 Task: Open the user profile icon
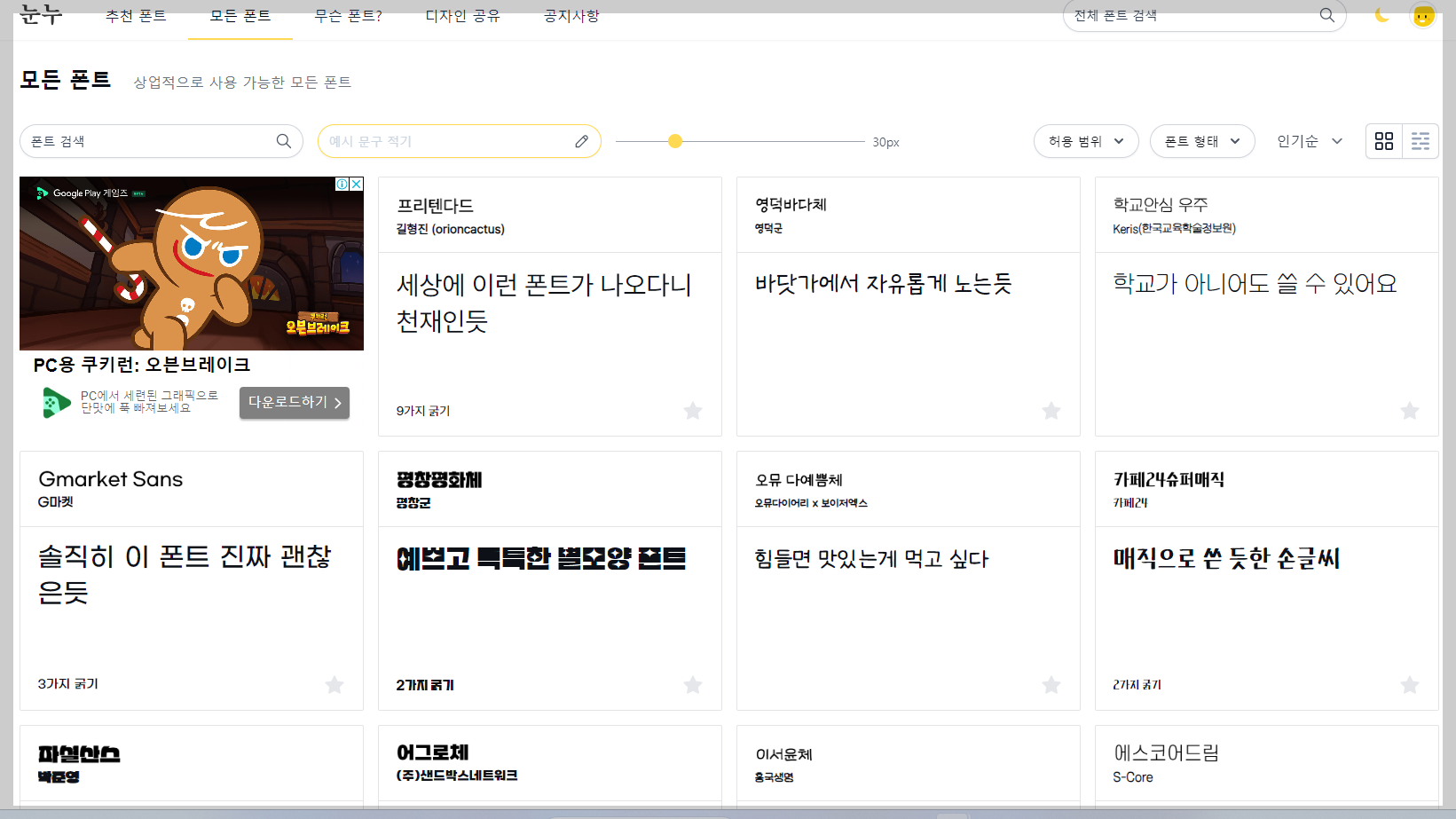(x=1423, y=15)
